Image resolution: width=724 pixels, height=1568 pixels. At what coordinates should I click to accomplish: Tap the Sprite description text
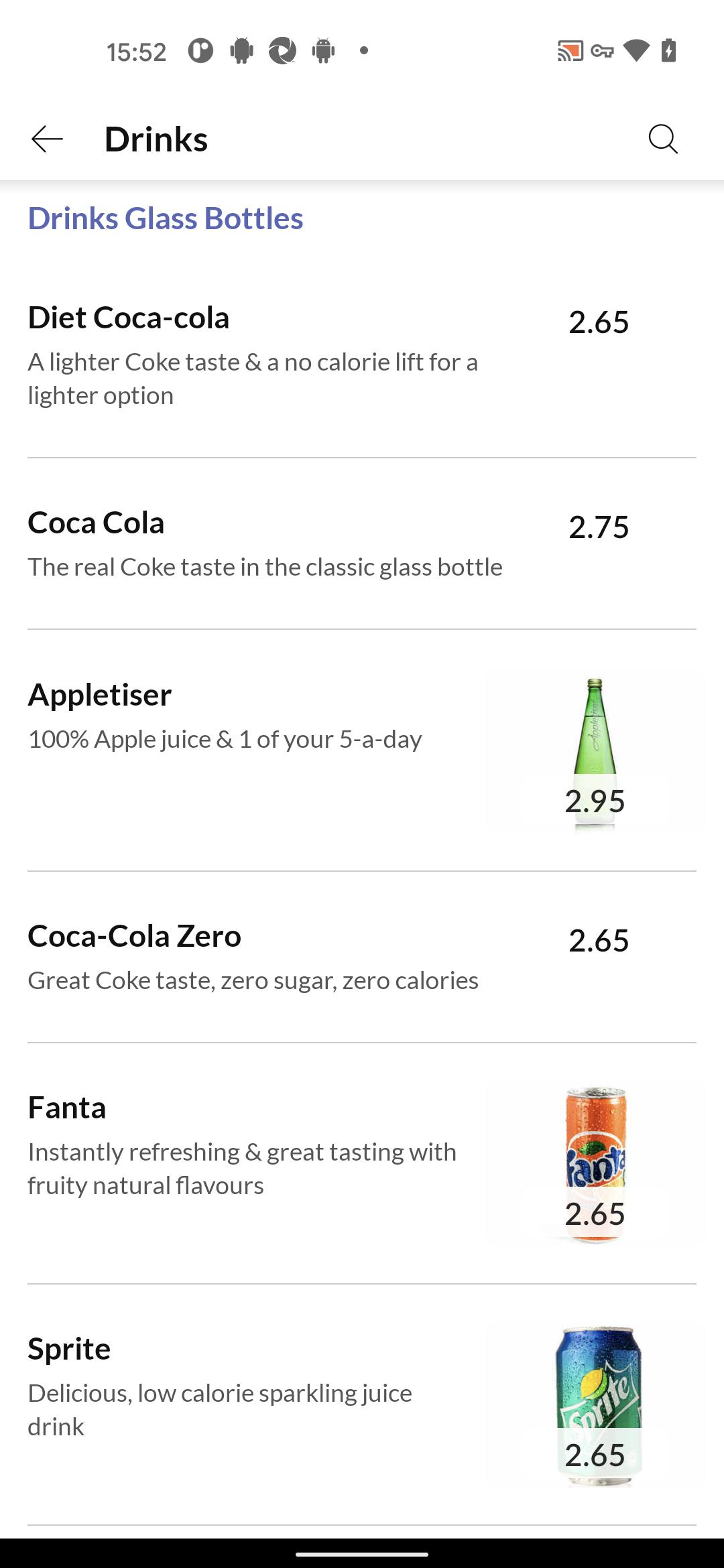point(220,1410)
